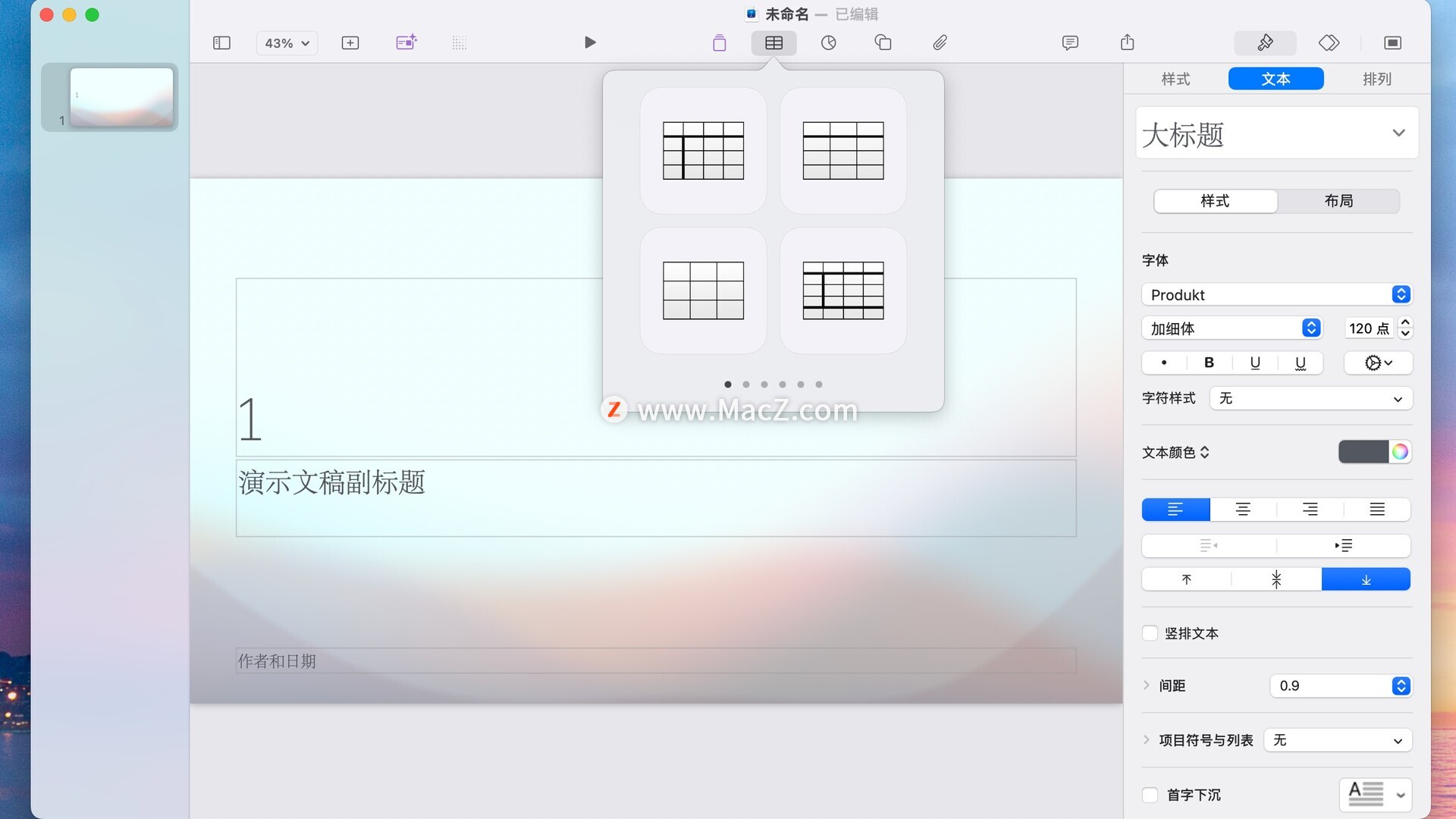Switch to the 排列 tab
The image size is (1456, 819).
[1376, 79]
